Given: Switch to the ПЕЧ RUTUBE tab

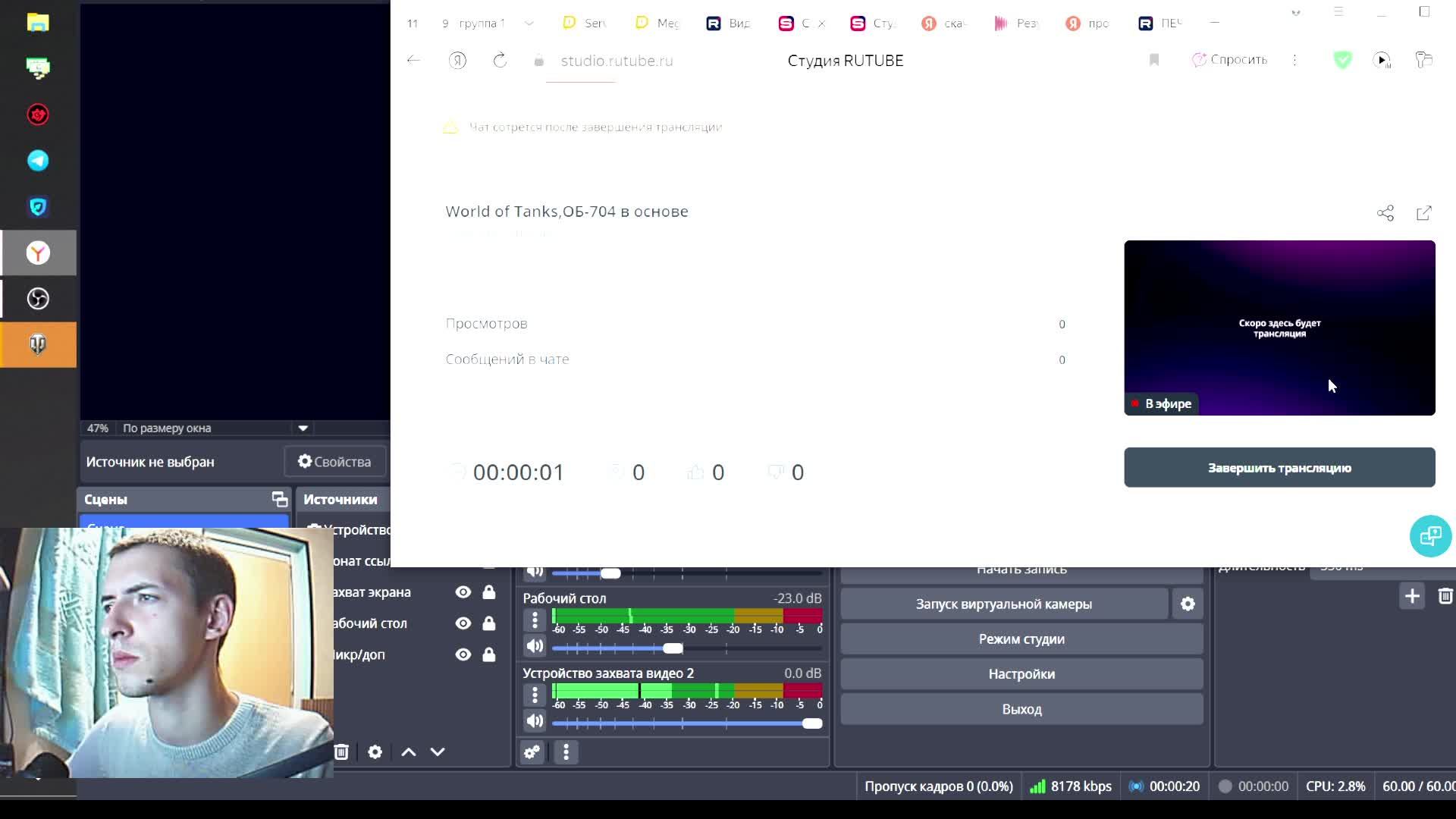Looking at the screenshot, I should 1161,24.
